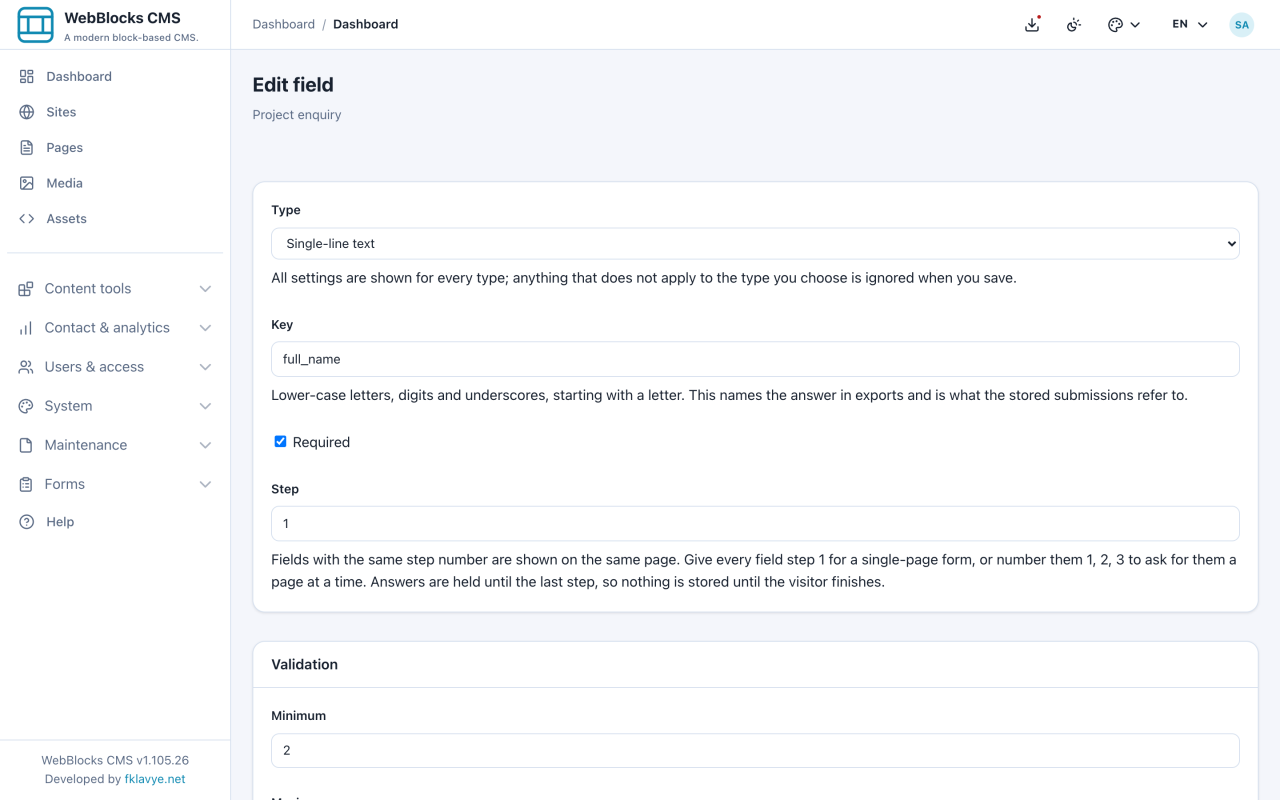Open the EN language dropdown
Screen dimensions: 1280x800
tap(1190, 24)
